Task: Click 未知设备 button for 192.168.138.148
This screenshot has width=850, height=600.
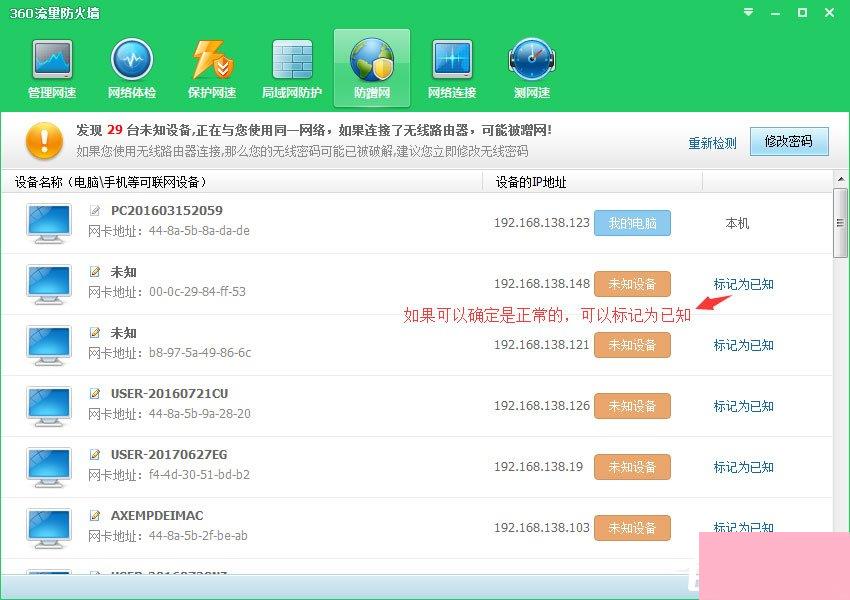Action: pyautogui.click(x=632, y=284)
